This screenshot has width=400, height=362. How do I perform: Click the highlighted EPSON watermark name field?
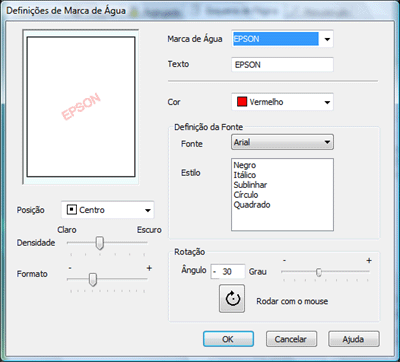tap(276, 39)
